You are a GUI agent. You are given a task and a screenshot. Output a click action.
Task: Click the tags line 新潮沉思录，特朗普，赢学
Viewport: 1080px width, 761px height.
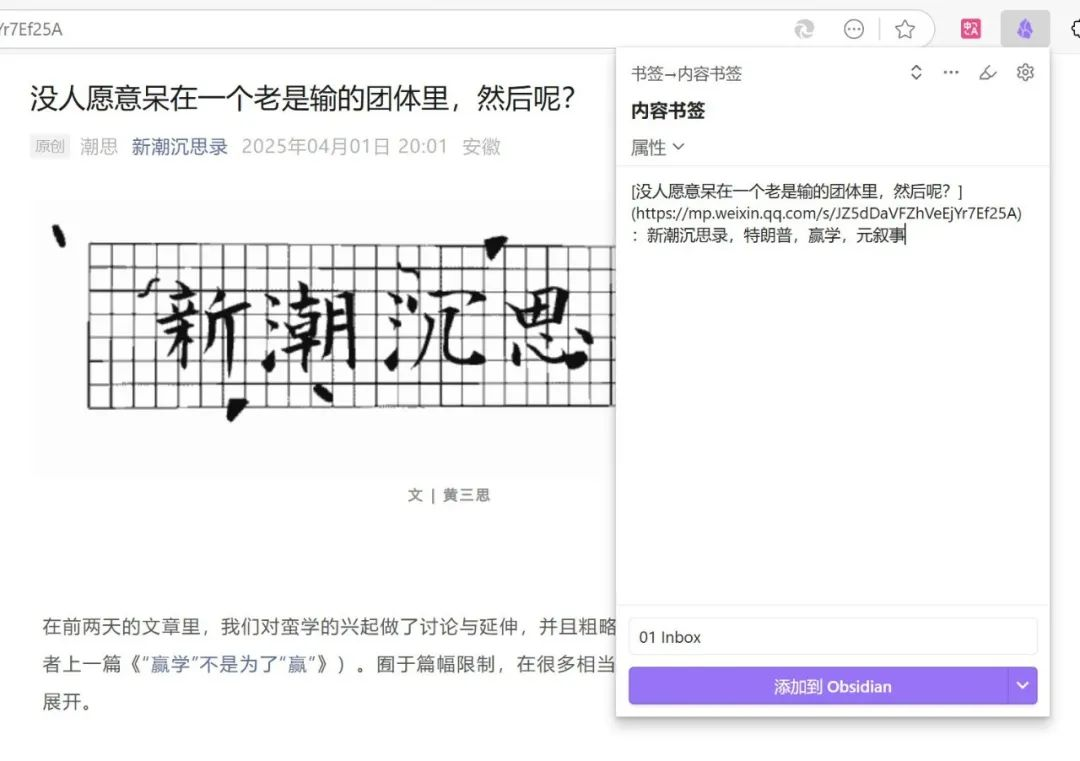point(767,236)
